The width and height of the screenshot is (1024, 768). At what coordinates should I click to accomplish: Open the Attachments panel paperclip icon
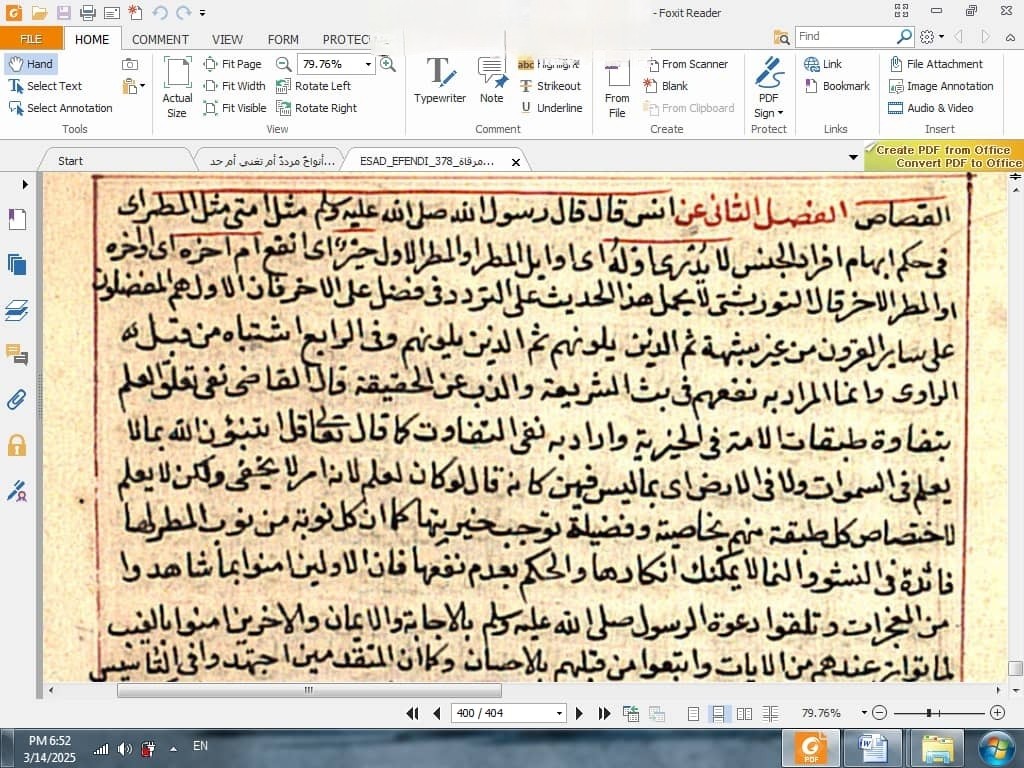(x=16, y=400)
